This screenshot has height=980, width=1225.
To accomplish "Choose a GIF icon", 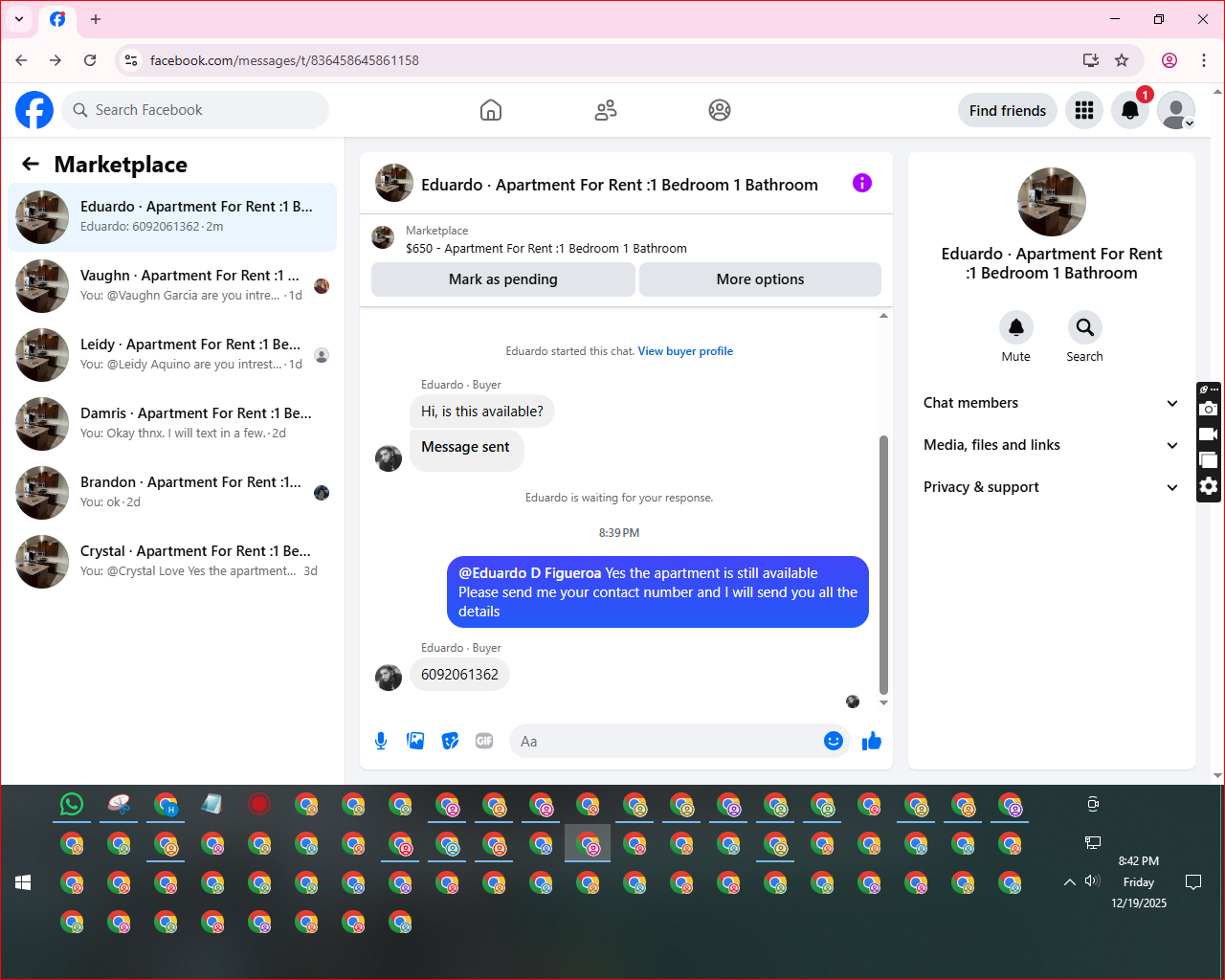I will point(484,741).
